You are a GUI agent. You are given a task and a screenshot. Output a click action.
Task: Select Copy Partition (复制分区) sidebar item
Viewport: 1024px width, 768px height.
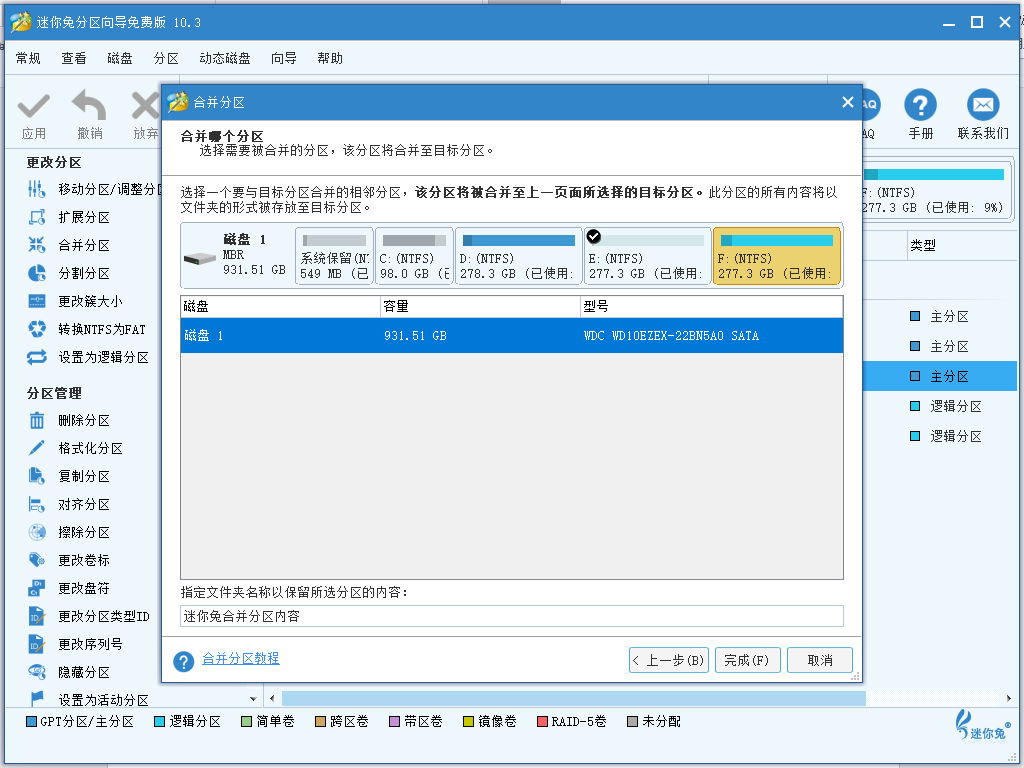[69, 476]
